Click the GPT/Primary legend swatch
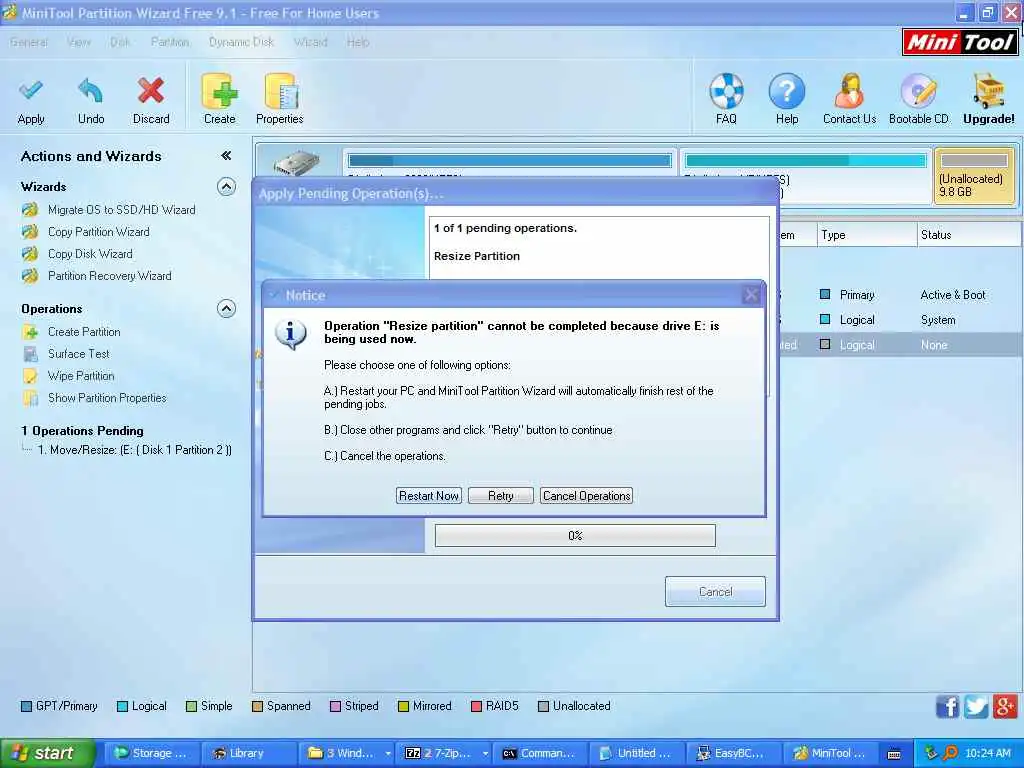Screen dimensions: 1024x768 pyautogui.click(x=26, y=707)
